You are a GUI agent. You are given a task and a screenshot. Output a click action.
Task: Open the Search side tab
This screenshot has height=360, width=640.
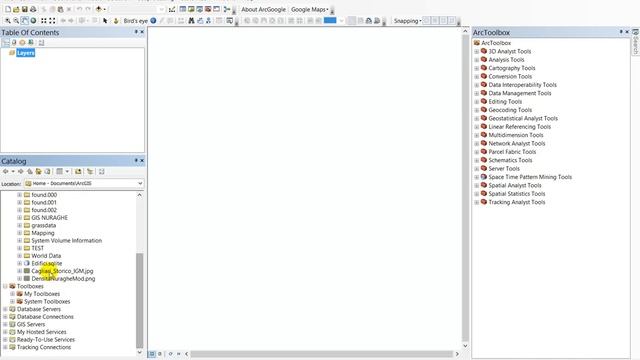636,41
